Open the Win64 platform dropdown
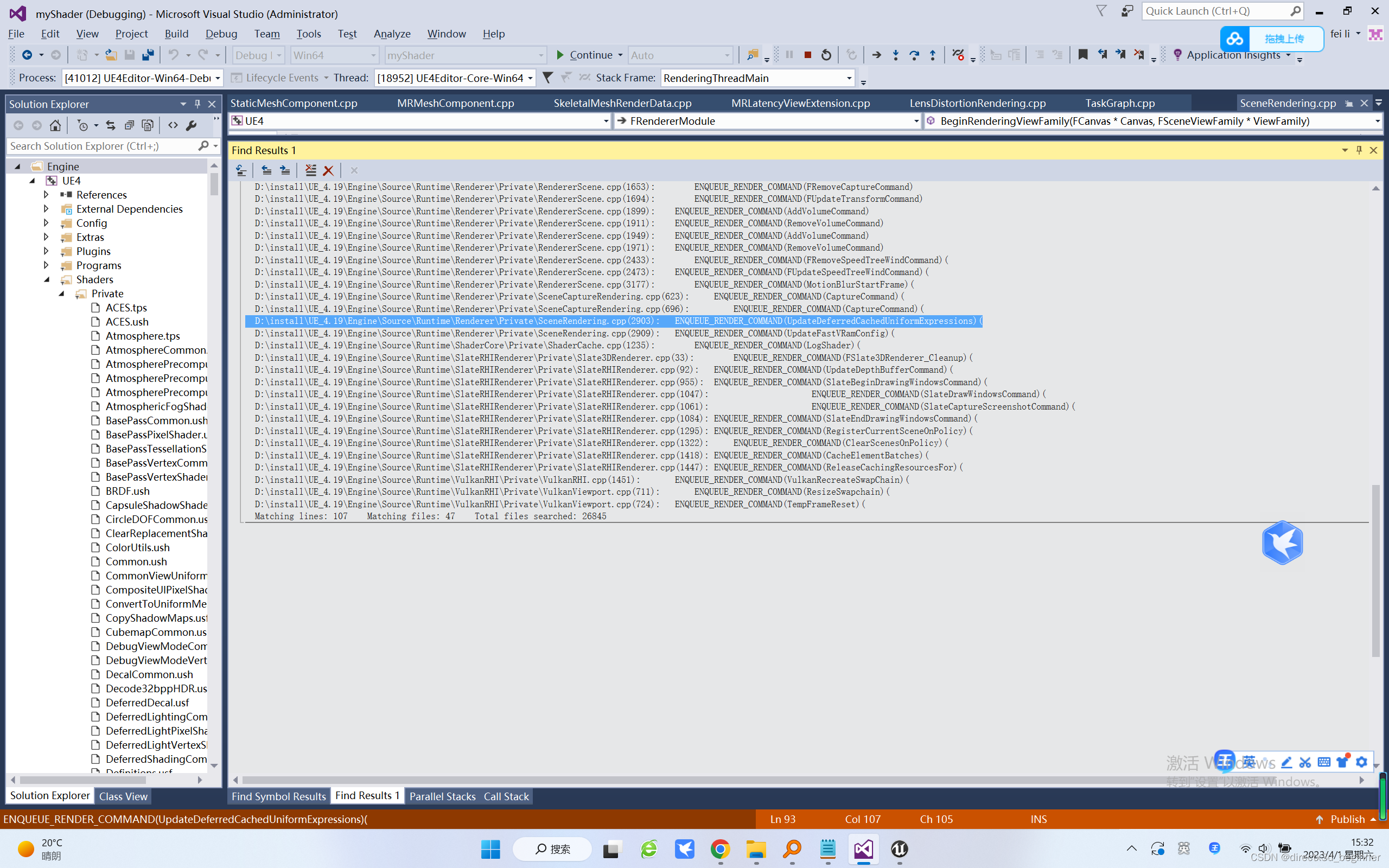1389x868 pixels. (x=334, y=55)
